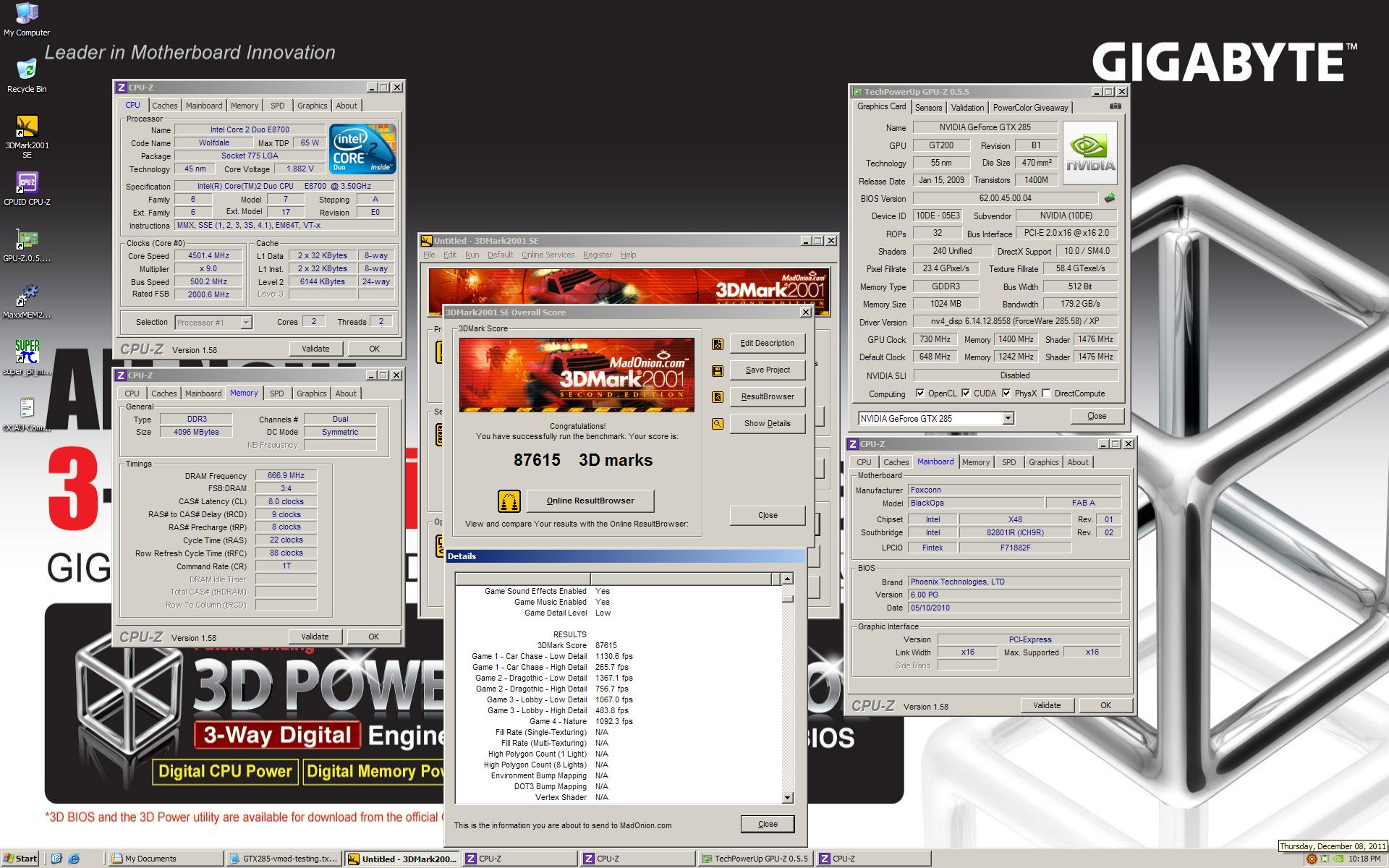Toggle DirectCompute checkbox in GPU-Z
This screenshot has width=1389, height=868.
click(1046, 393)
